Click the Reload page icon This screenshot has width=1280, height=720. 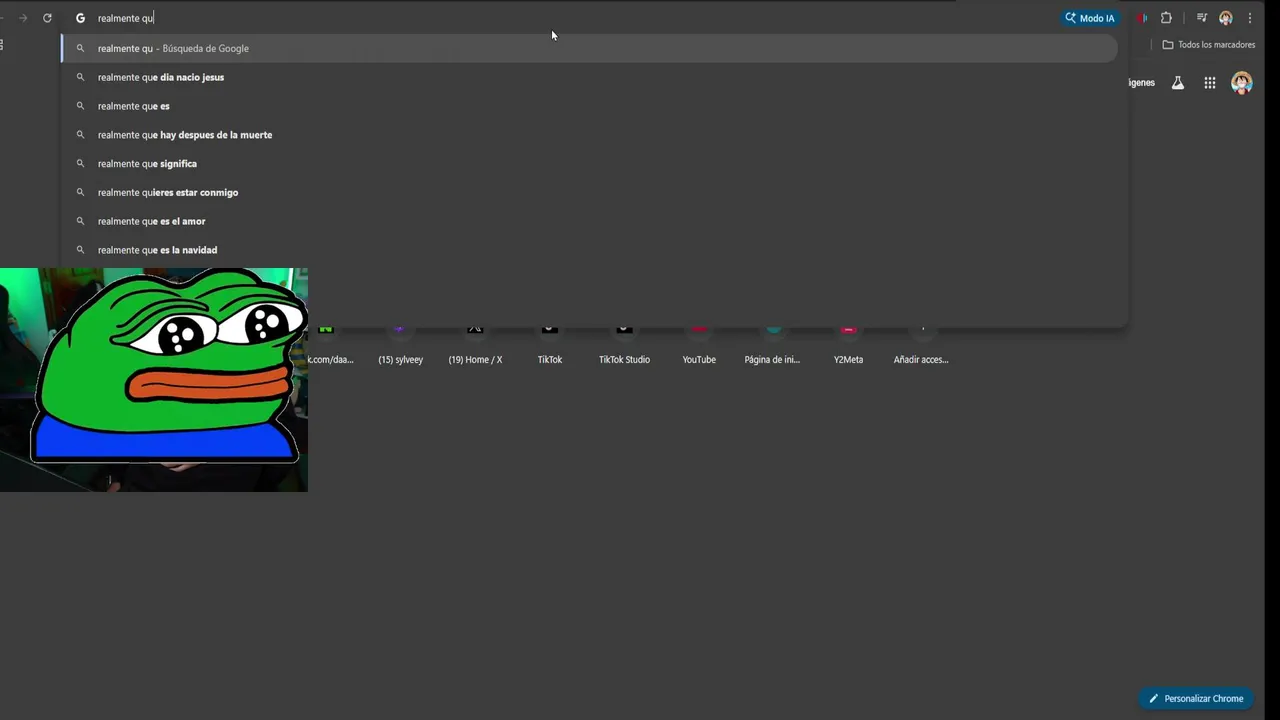47,18
